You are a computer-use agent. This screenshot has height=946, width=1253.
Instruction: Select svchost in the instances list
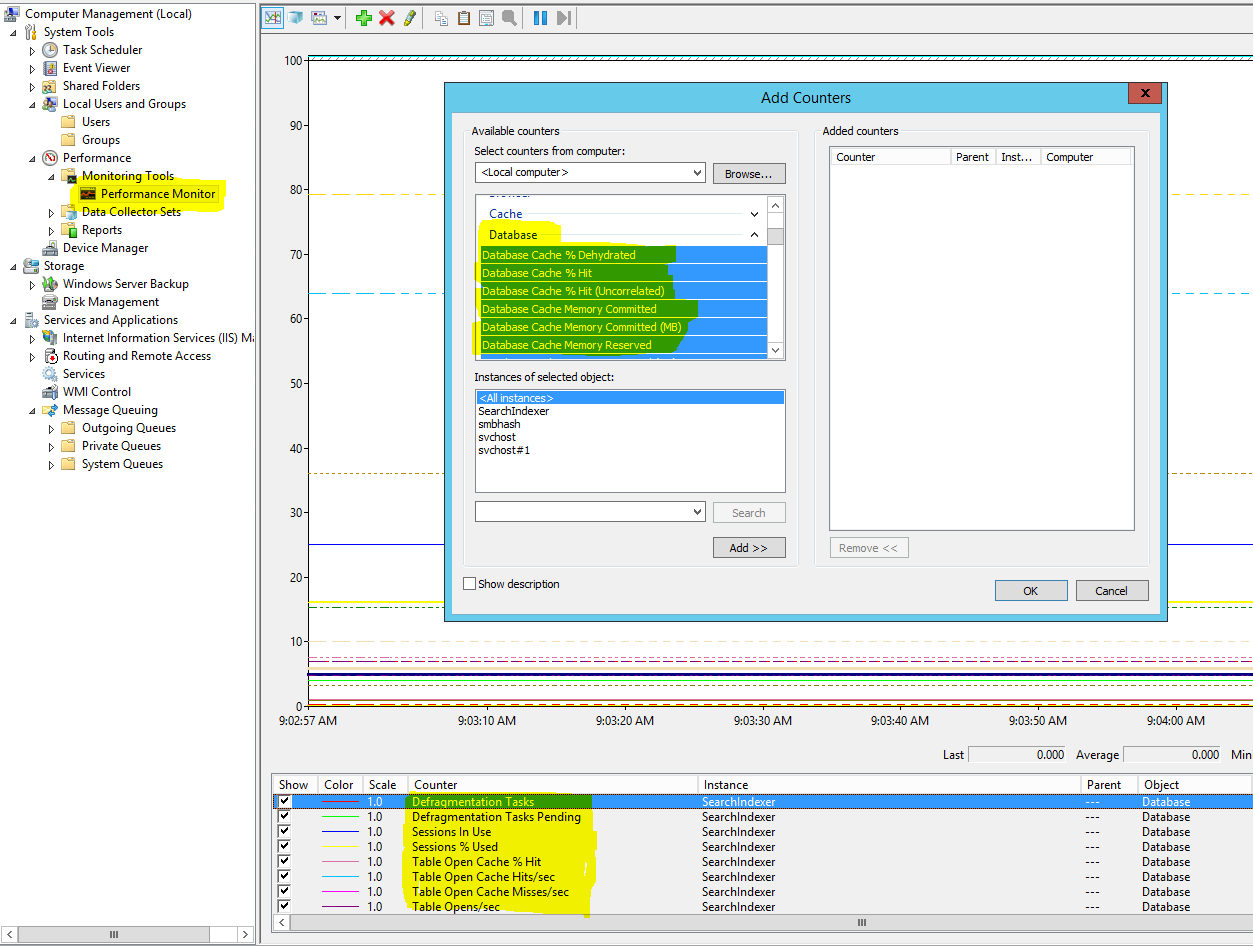point(497,437)
